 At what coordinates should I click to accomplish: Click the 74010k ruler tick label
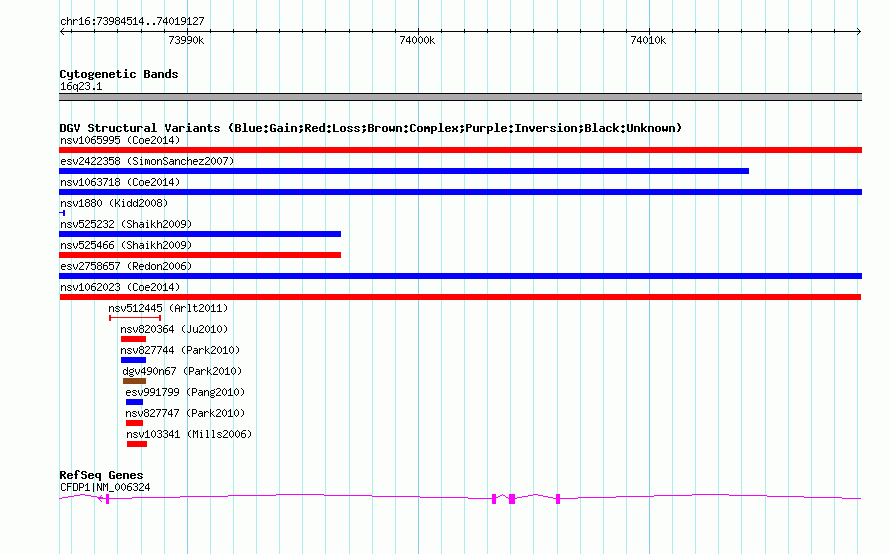click(648, 40)
